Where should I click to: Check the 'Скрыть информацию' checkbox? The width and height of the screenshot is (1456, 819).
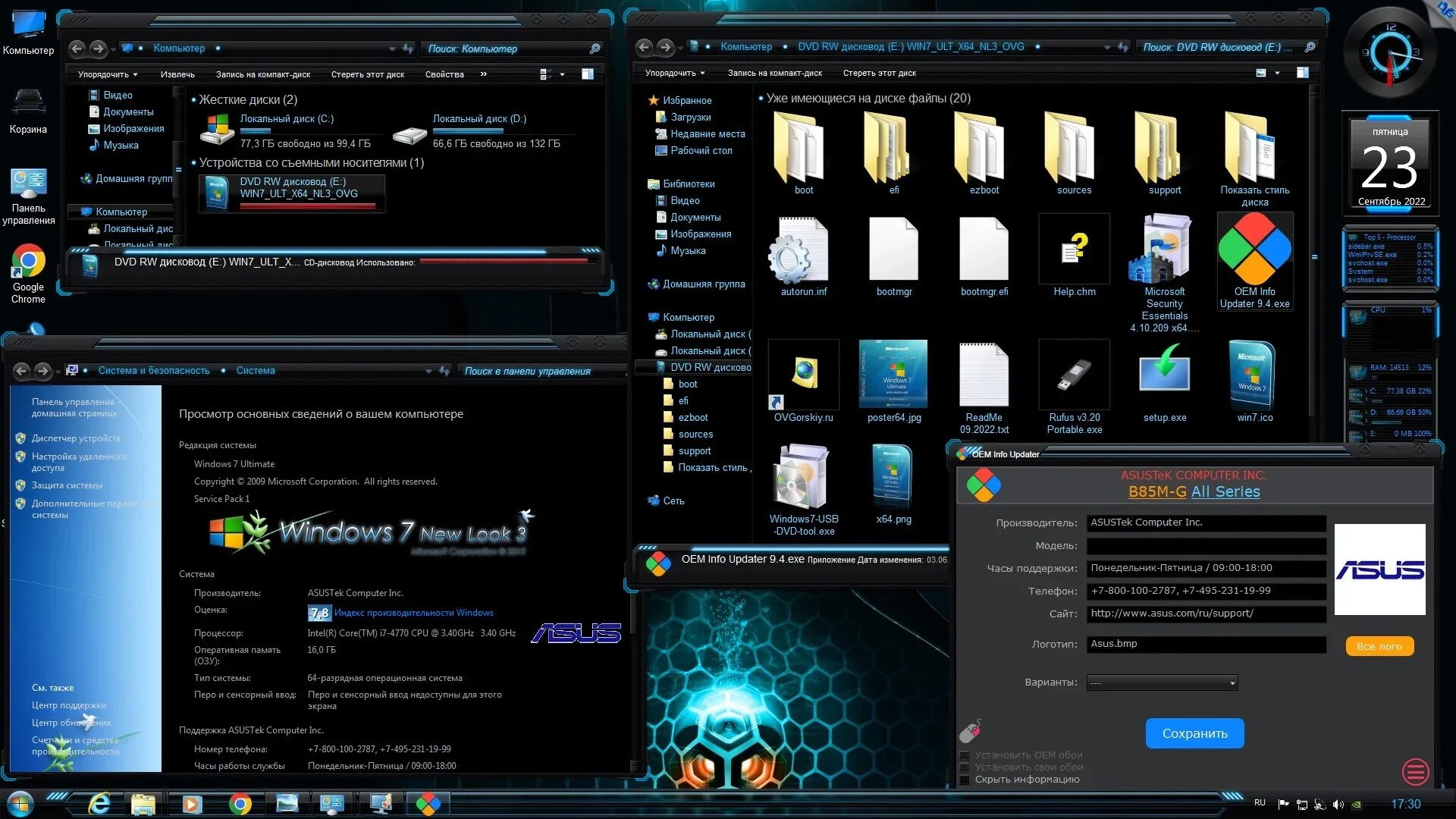click(965, 780)
